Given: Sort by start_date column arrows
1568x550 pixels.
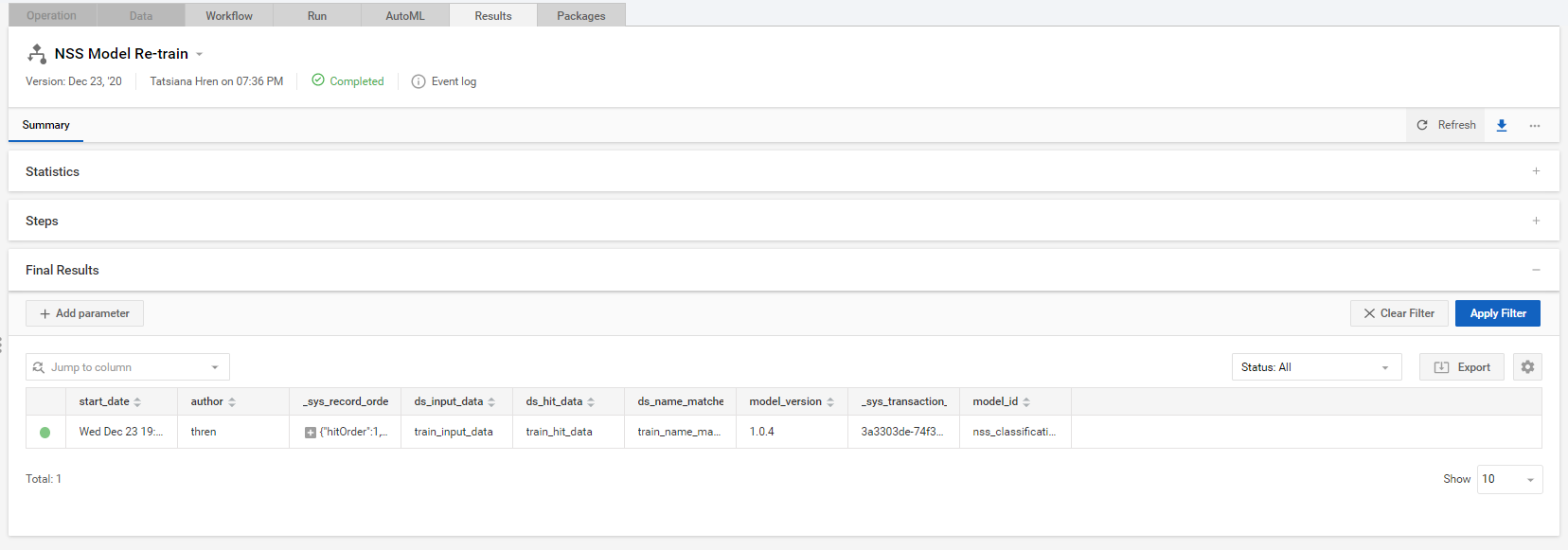Looking at the screenshot, I should [x=137, y=402].
